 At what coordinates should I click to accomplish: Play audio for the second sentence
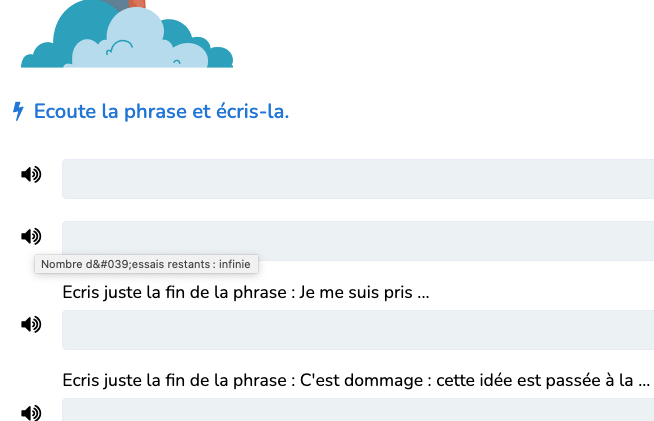tap(31, 236)
